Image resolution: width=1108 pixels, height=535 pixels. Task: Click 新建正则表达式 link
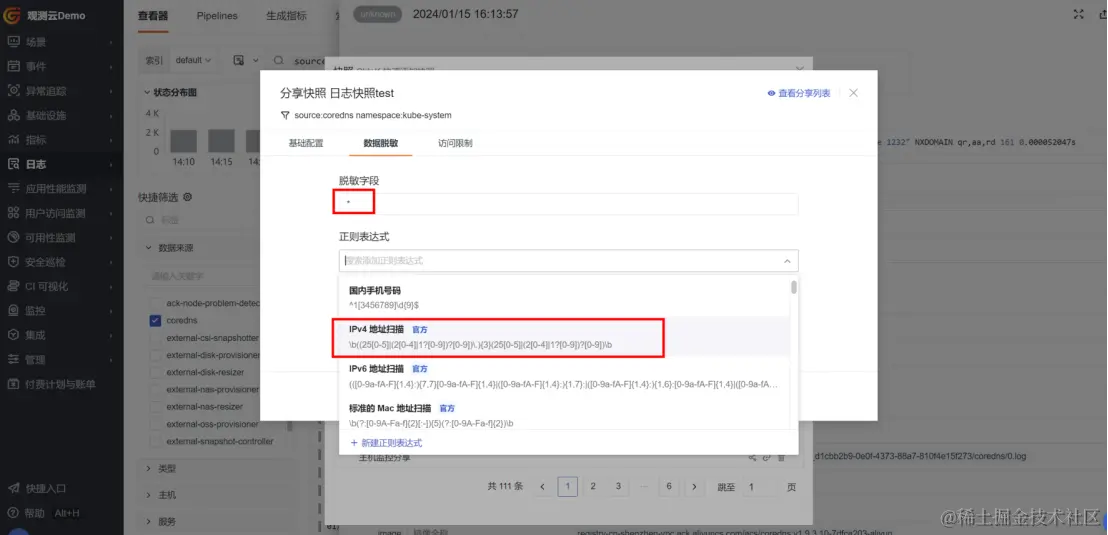[x=387, y=443]
